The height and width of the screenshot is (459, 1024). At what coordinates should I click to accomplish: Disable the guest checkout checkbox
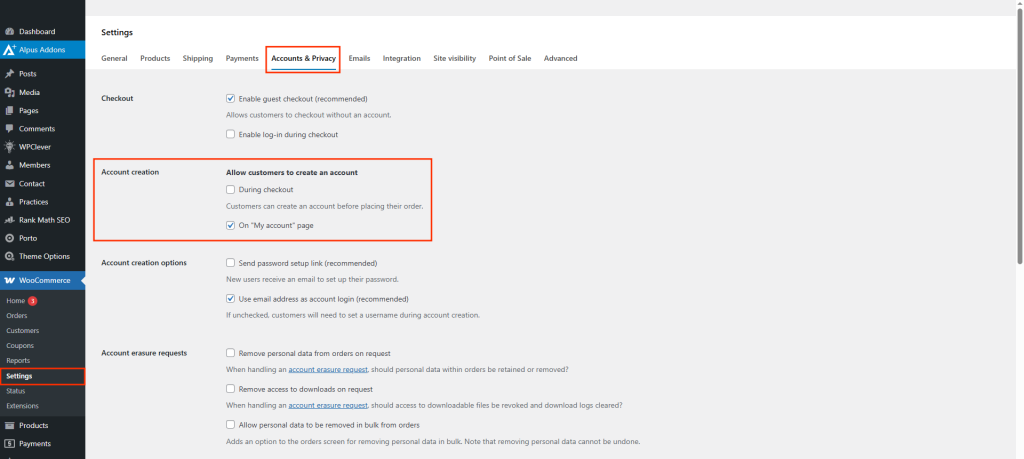coord(231,99)
